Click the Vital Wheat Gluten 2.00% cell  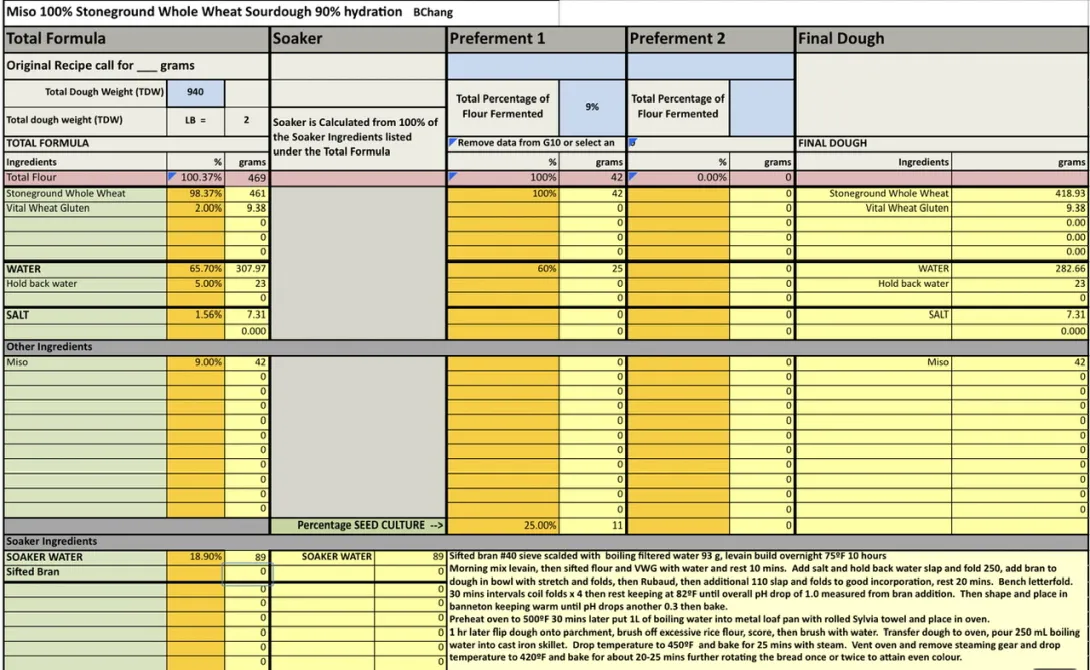click(x=195, y=209)
